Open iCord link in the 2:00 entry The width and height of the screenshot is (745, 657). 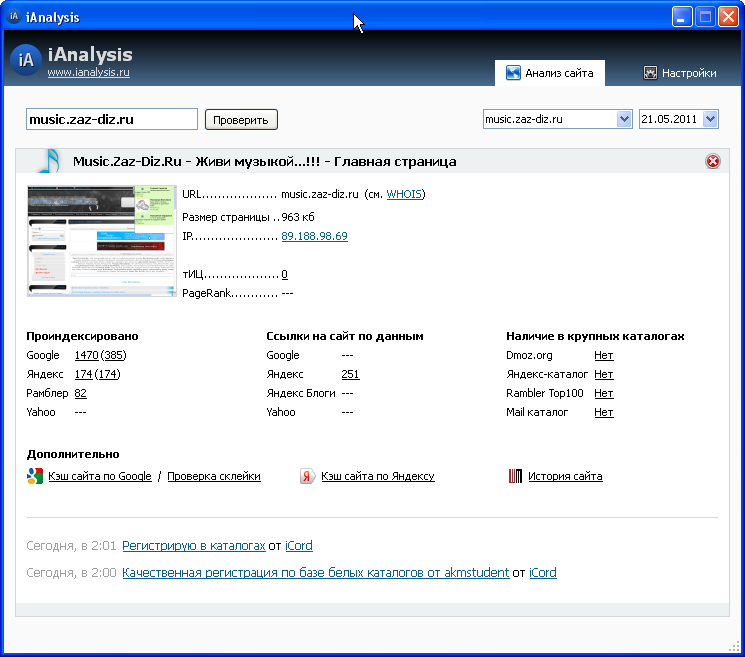click(x=543, y=572)
